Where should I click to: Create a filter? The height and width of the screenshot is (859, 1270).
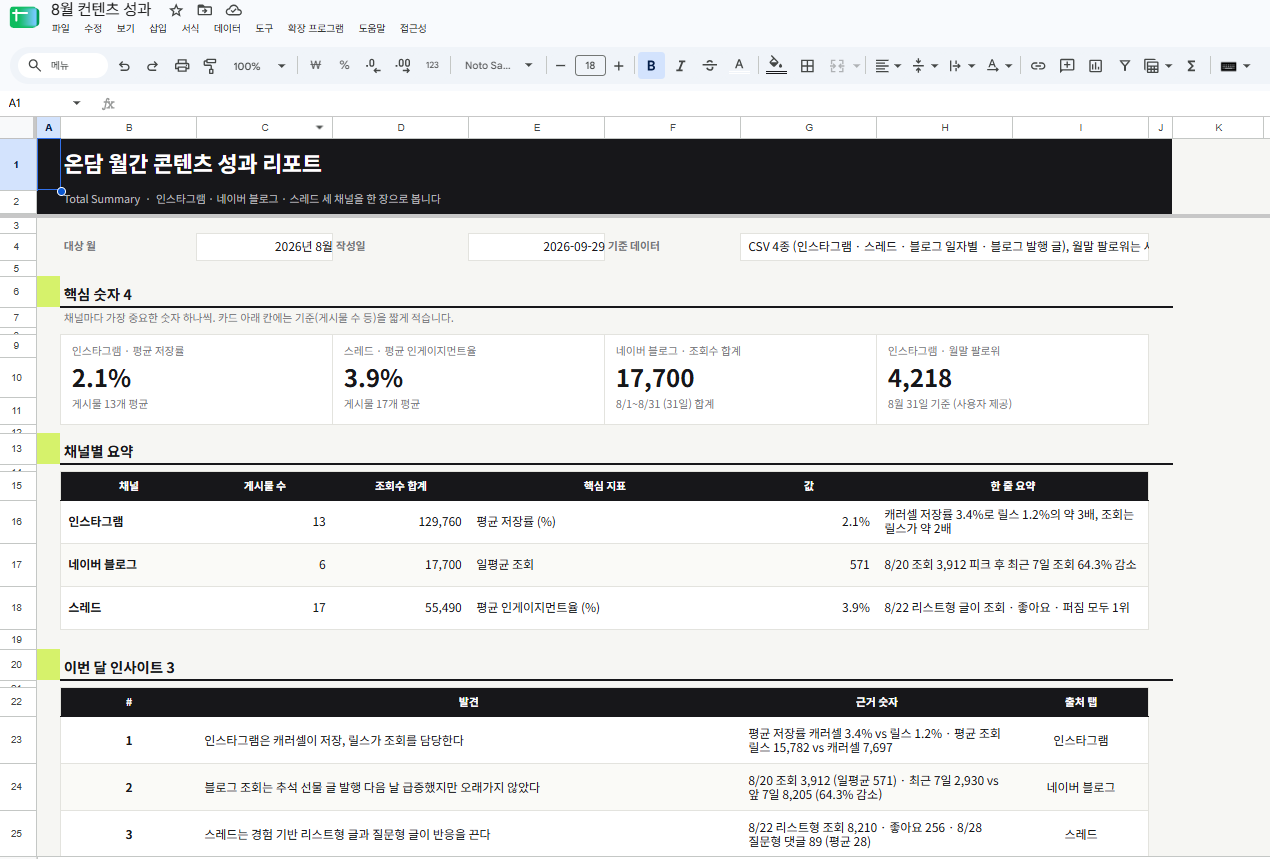coord(1125,66)
